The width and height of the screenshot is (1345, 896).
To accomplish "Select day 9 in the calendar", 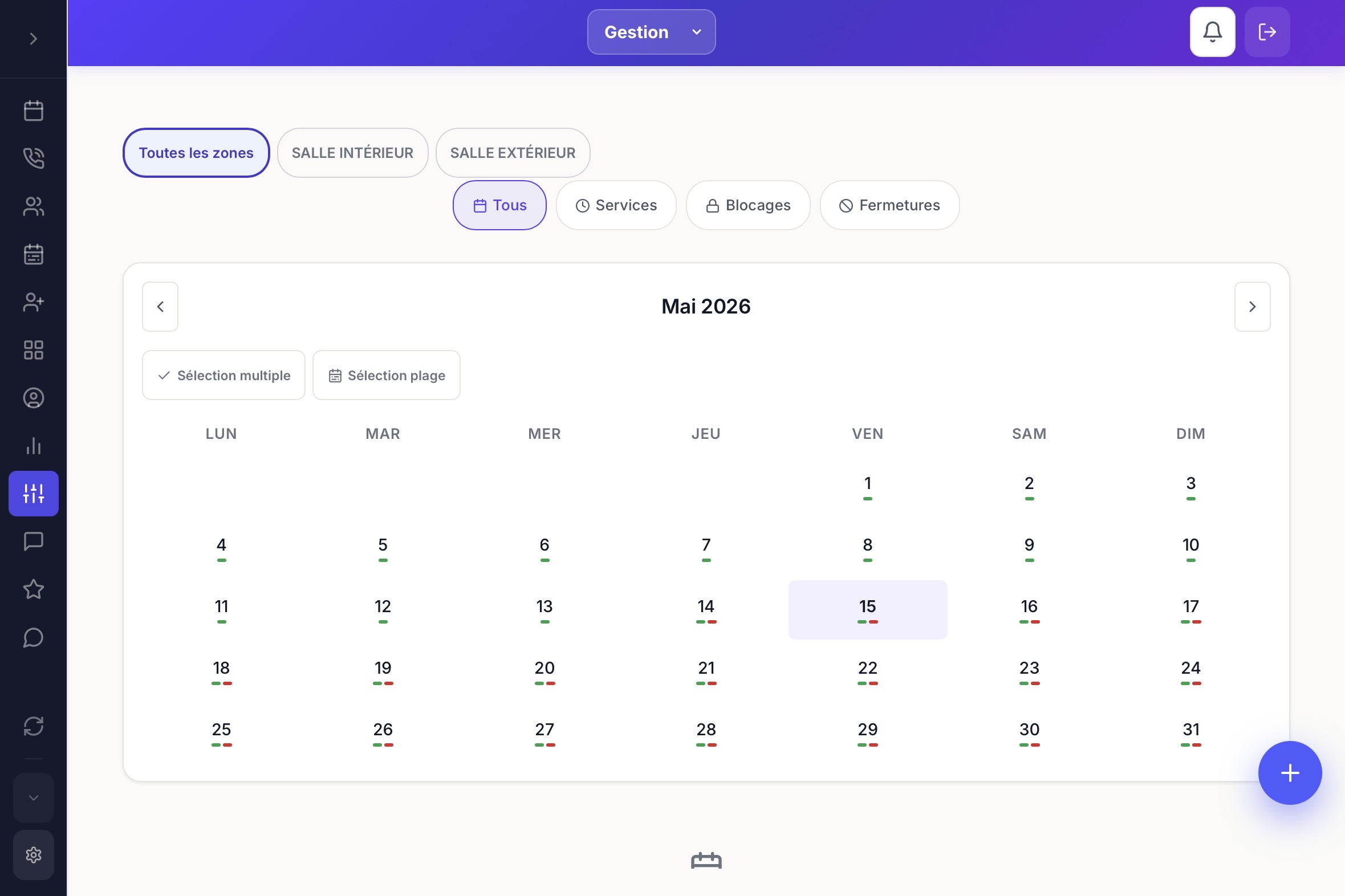I will coord(1030,548).
